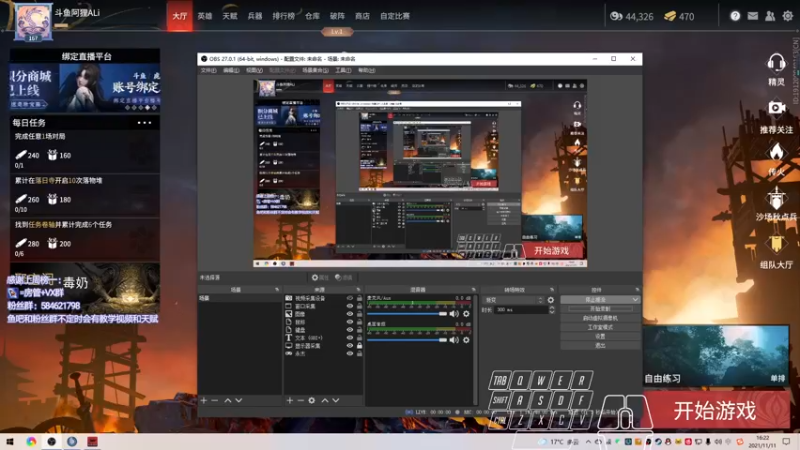Open source properties gear in OBS sources toolbar
The width and height of the screenshot is (800, 450).
312,401
